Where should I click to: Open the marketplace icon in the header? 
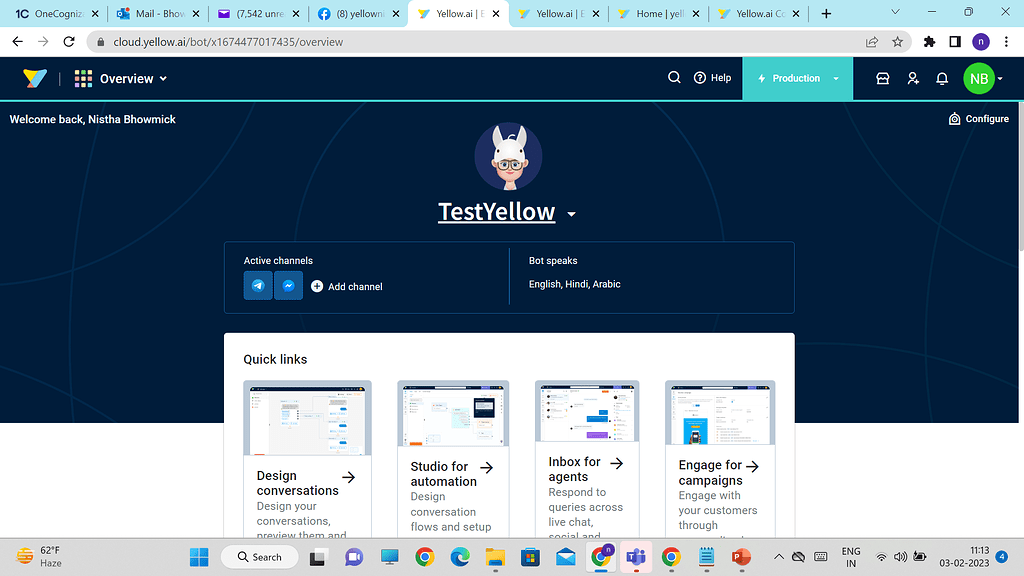[883, 77]
